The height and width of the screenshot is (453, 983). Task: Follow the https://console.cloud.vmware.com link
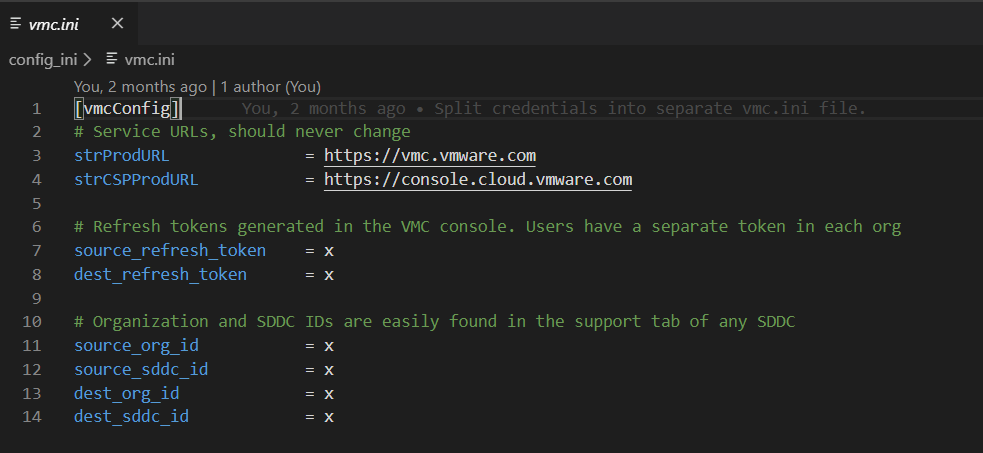pos(478,180)
